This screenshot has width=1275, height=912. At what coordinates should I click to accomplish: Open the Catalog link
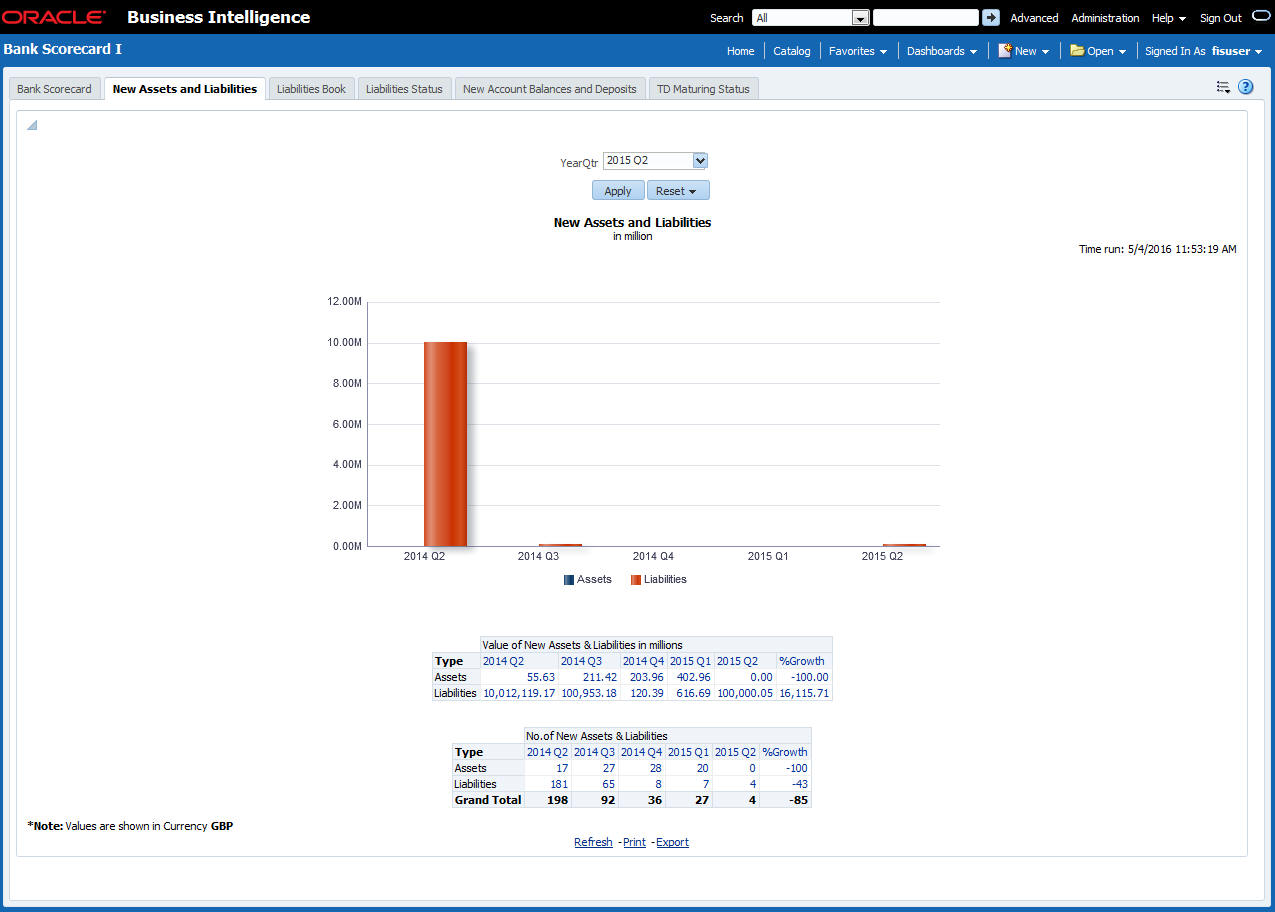coord(792,51)
